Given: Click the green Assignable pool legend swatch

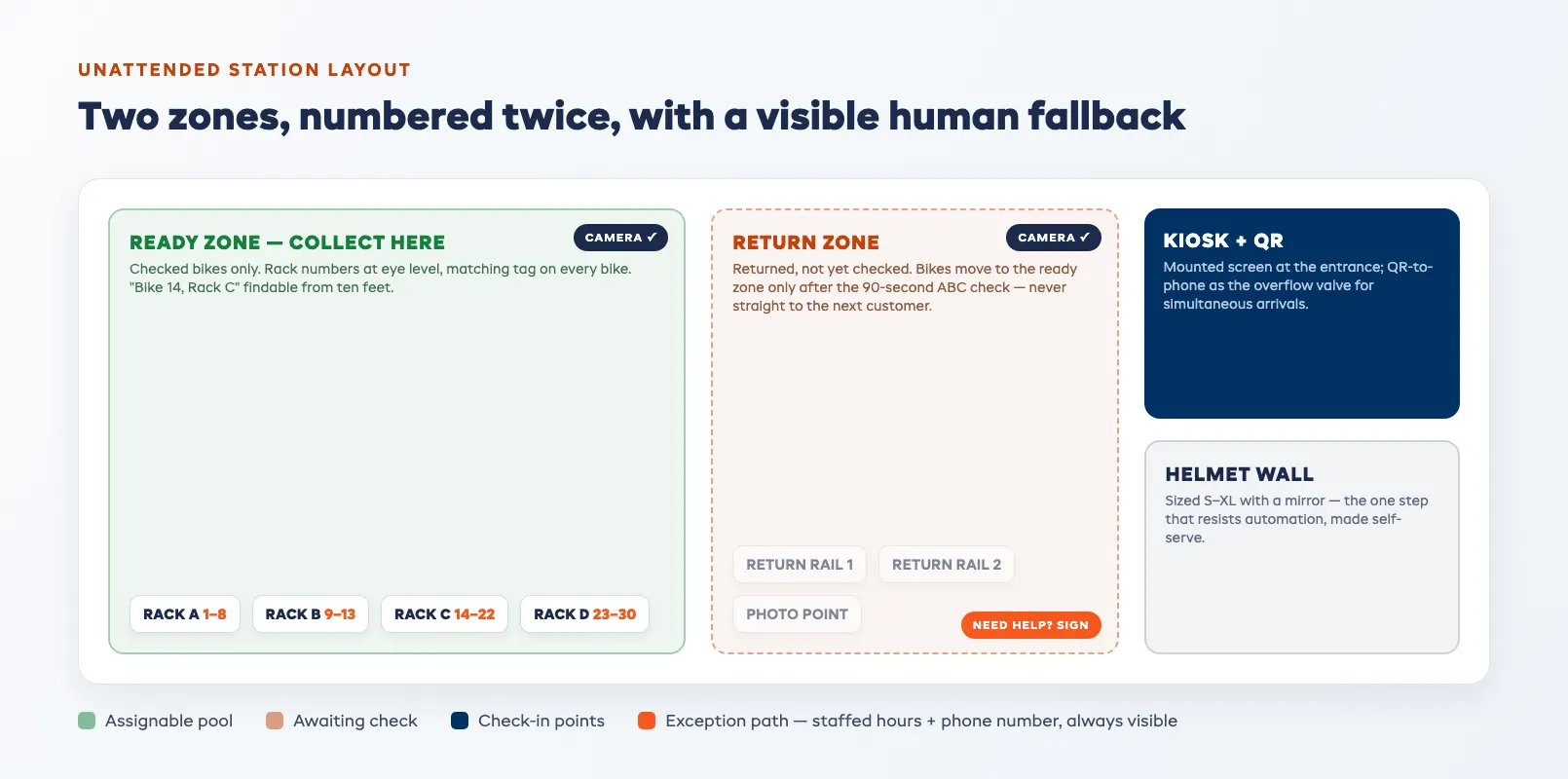Looking at the screenshot, I should 87,721.
